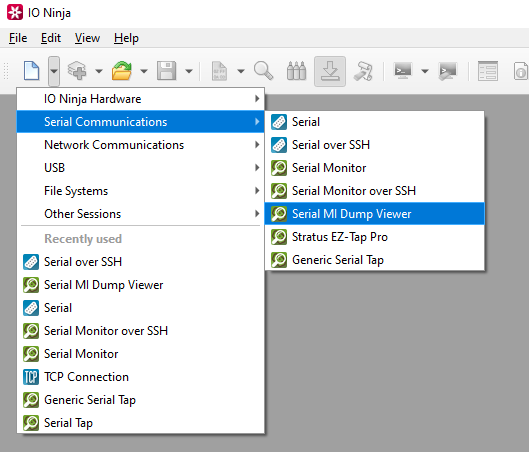The width and height of the screenshot is (529, 452).
Task: Open recently used Serial Tap
Action: coord(141,422)
